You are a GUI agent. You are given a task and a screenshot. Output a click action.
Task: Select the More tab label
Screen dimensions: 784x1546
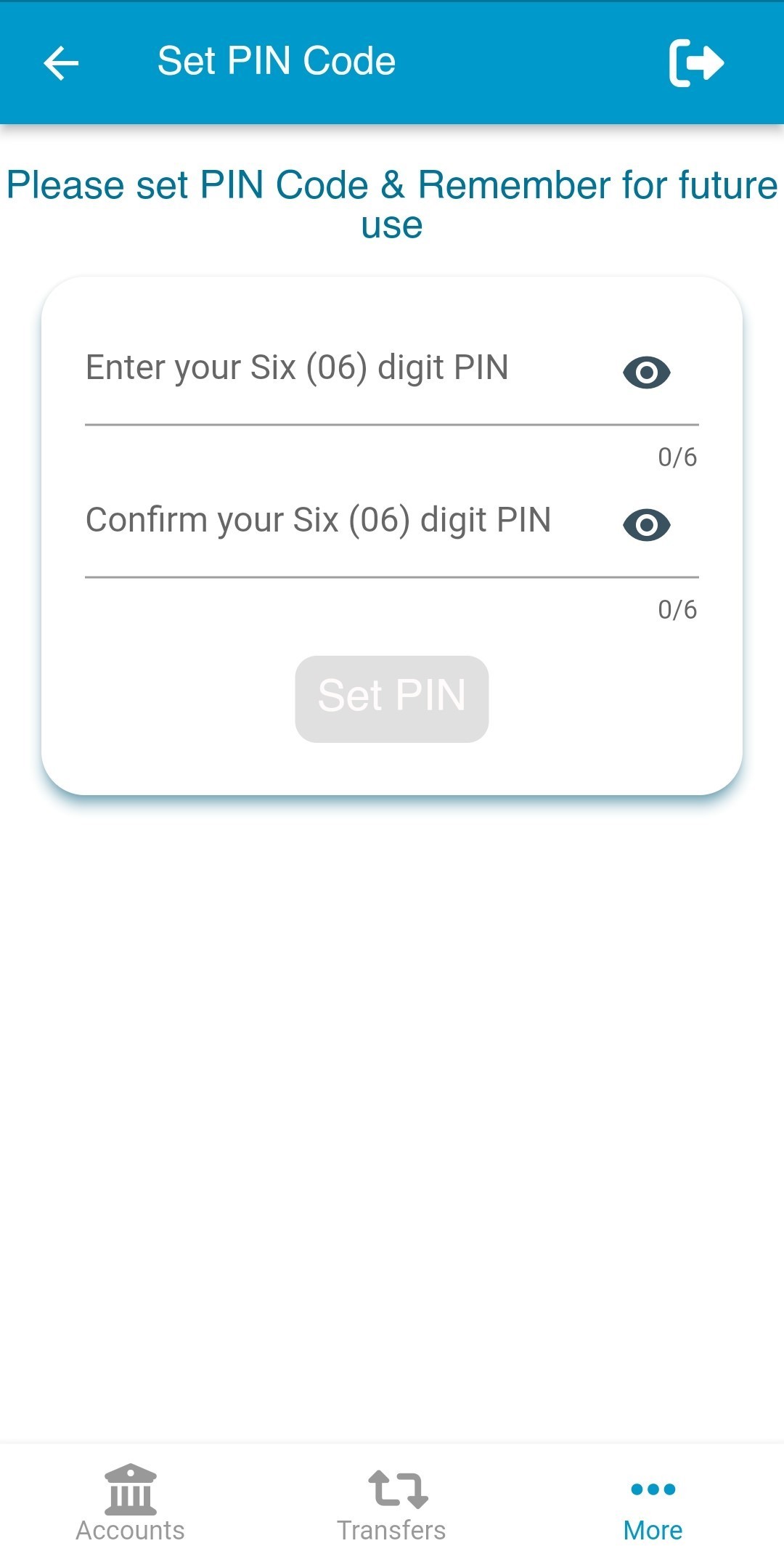(653, 1530)
